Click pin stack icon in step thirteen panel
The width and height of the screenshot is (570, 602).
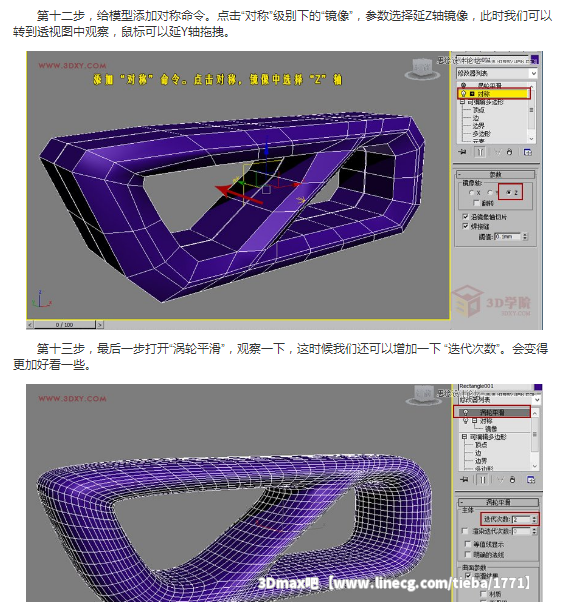point(465,480)
